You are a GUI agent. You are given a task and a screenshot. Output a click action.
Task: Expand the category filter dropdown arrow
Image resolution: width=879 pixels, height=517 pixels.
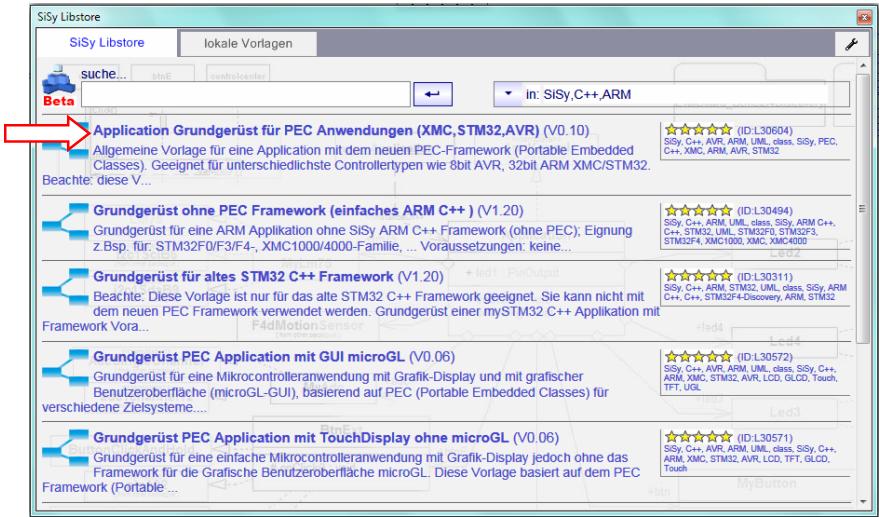coord(508,94)
